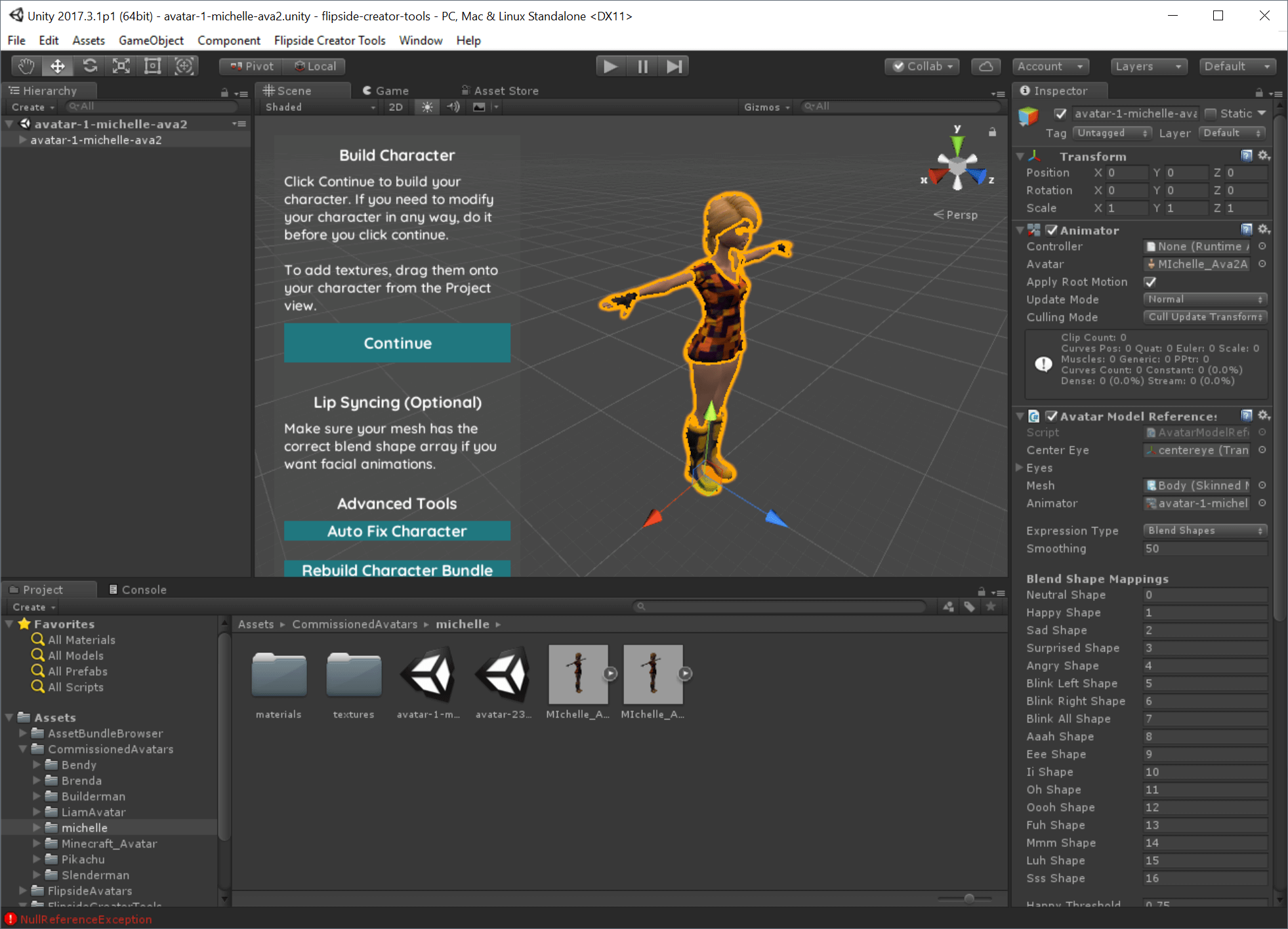Open the Tag dropdown
1288x929 pixels.
pyautogui.click(x=1112, y=133)
